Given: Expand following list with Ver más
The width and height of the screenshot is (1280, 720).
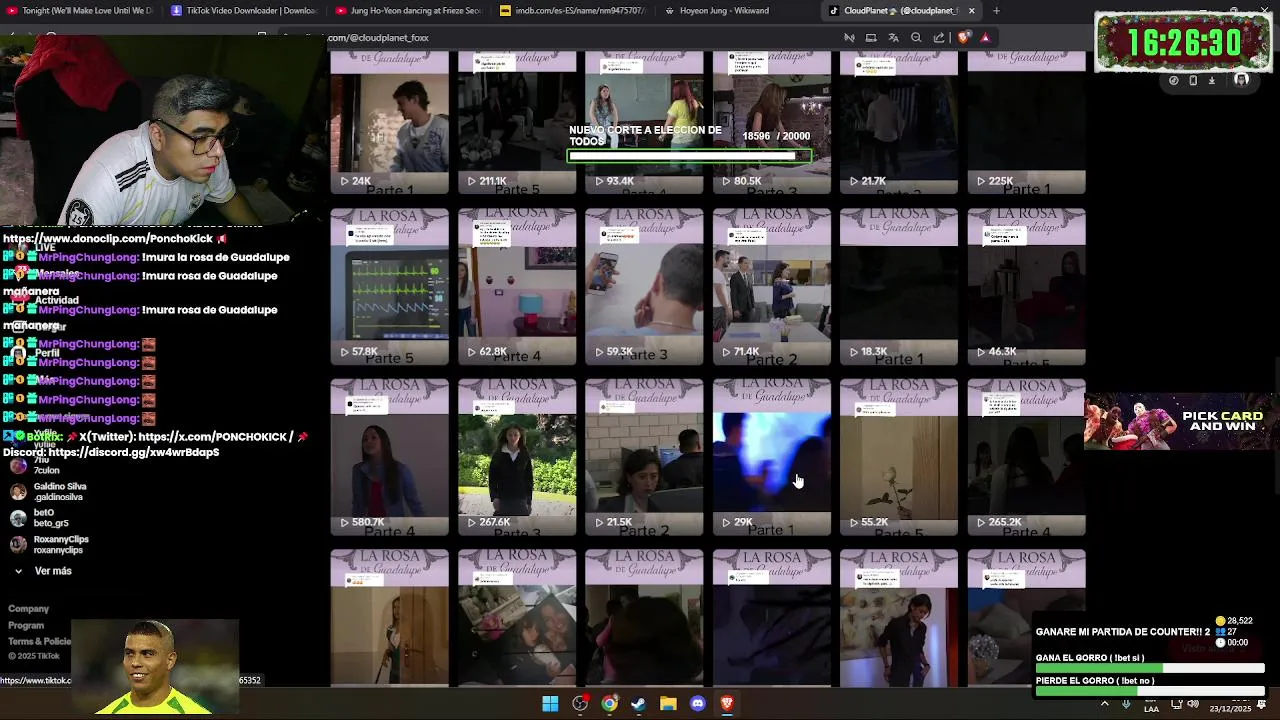Looking at the screenshot, I should pyautogui.click(x=43, y=571).
